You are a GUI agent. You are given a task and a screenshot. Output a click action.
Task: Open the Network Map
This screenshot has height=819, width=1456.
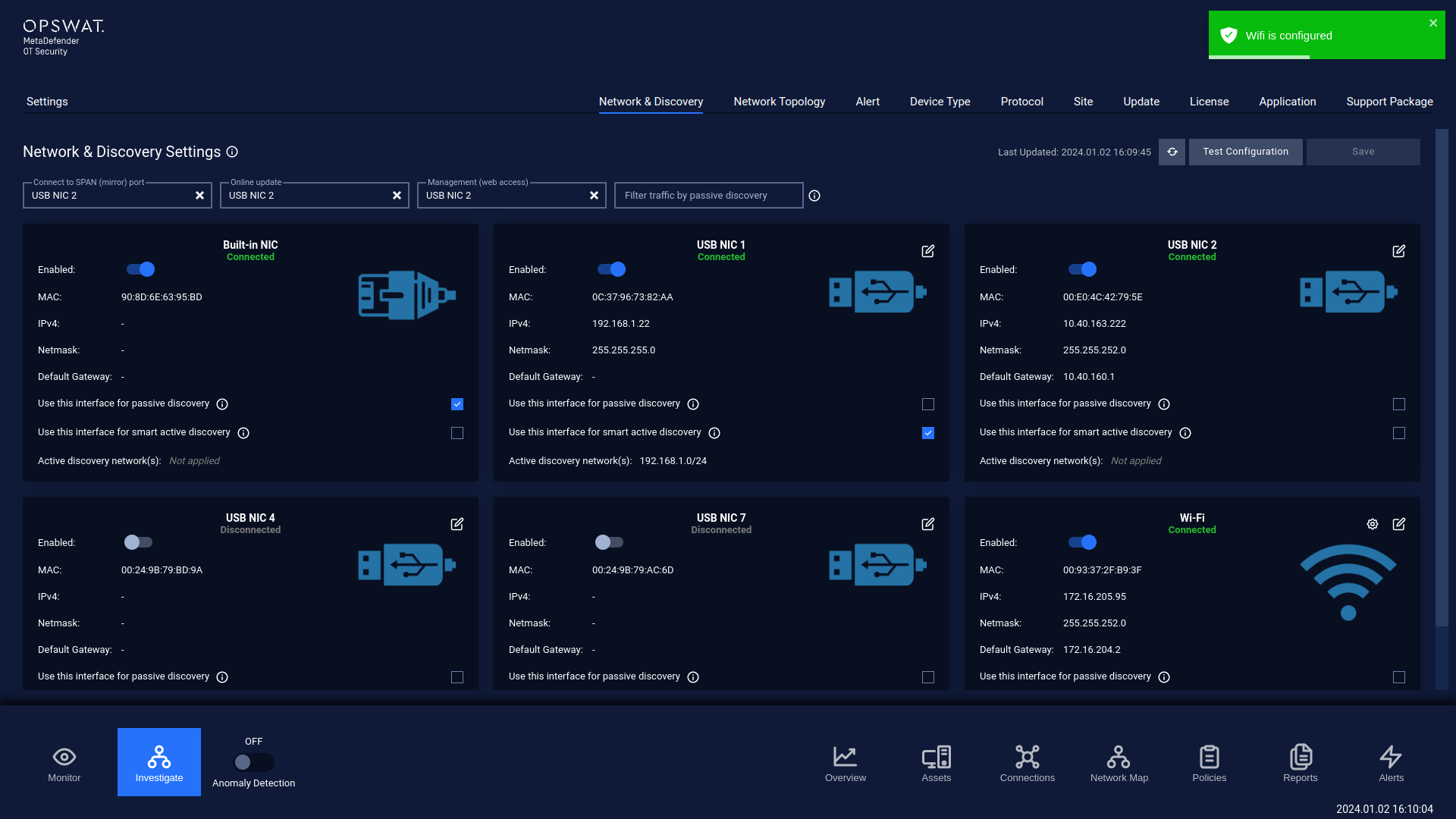[1119, 764]
